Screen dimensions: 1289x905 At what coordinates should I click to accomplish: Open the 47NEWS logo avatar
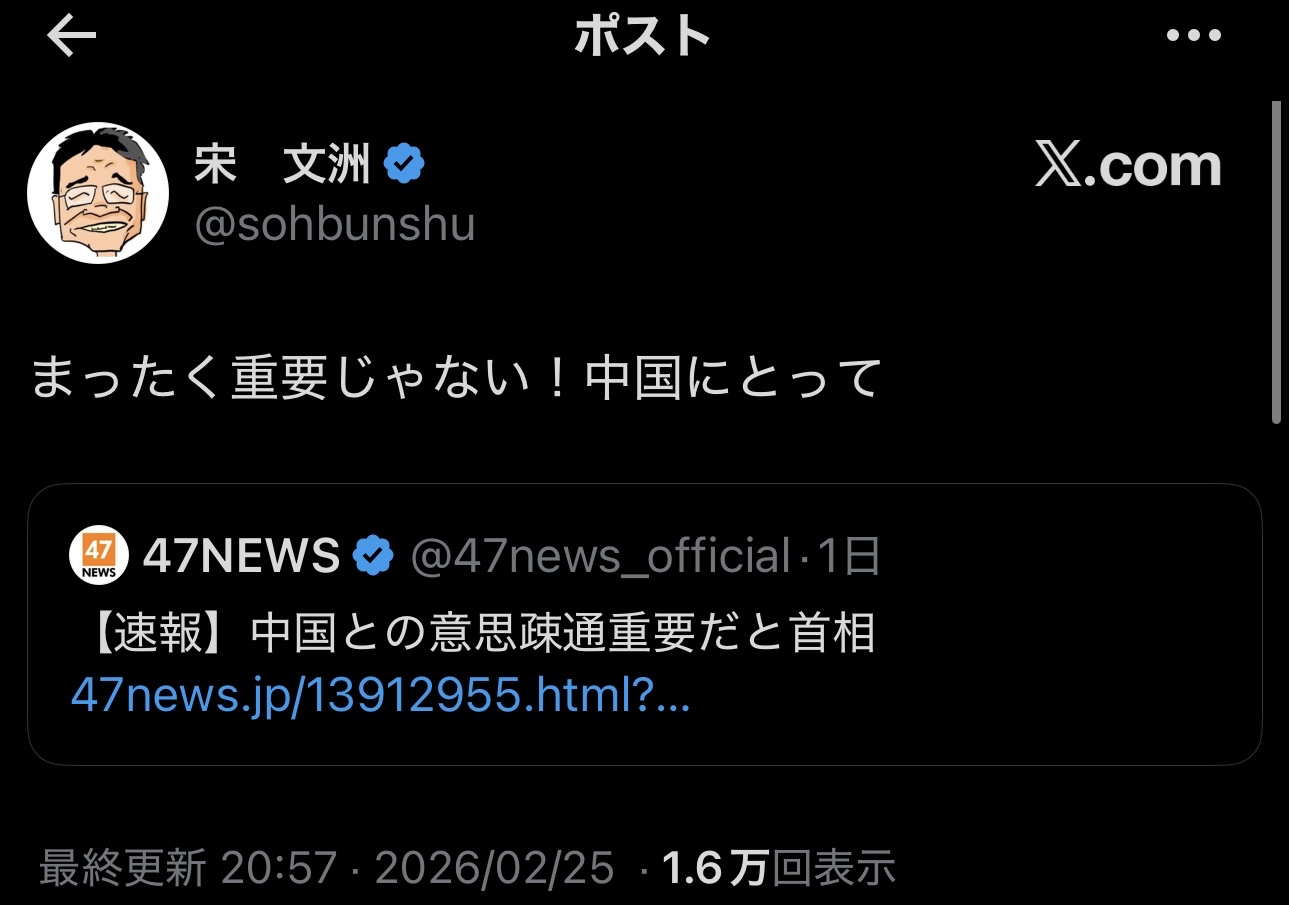point(99,555)
